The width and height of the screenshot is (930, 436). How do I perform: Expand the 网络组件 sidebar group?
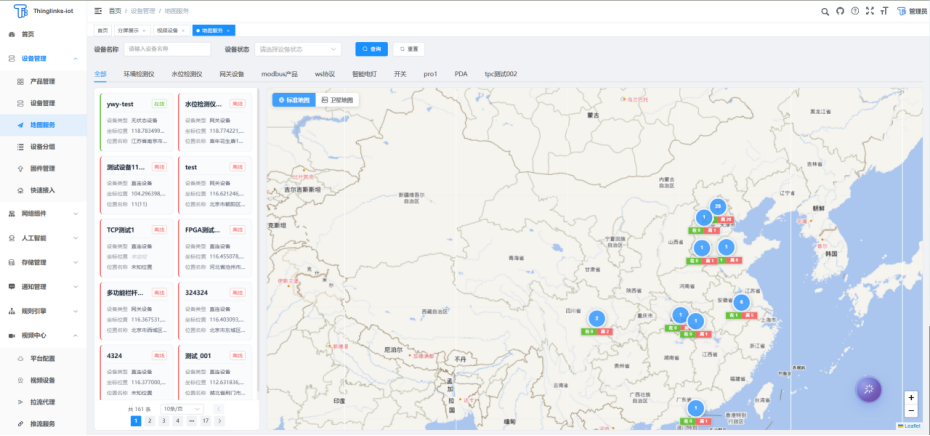pos(43,214)
